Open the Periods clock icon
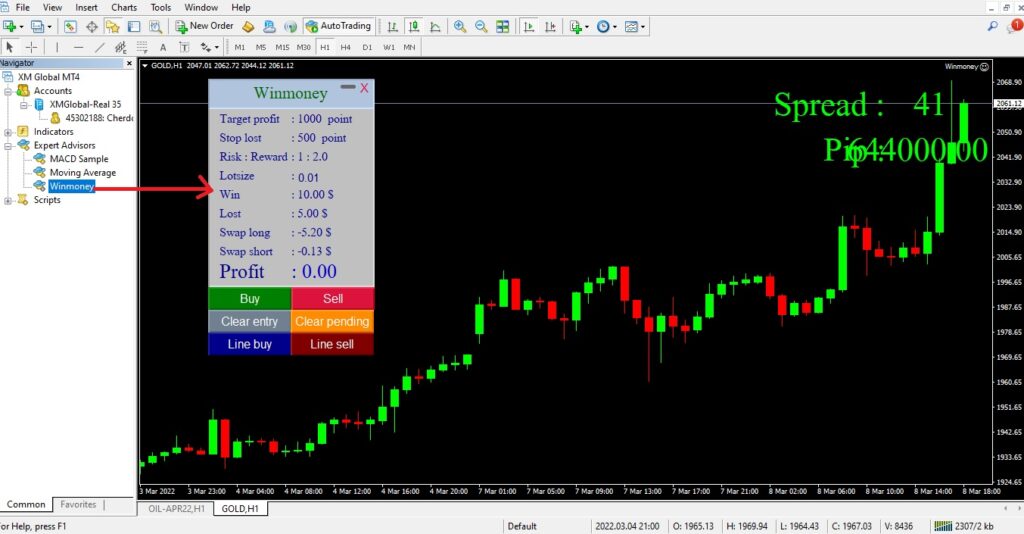Image resolution: width=1024 pixels, height=534 pixels. pos(603,26)
